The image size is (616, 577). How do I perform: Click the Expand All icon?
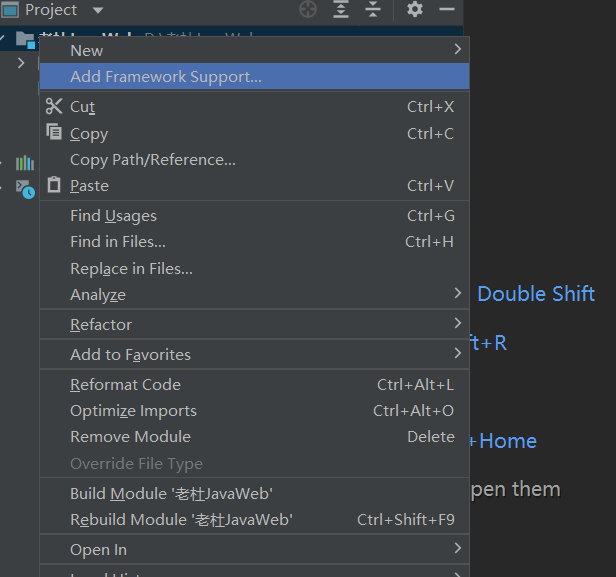(341, 10)
